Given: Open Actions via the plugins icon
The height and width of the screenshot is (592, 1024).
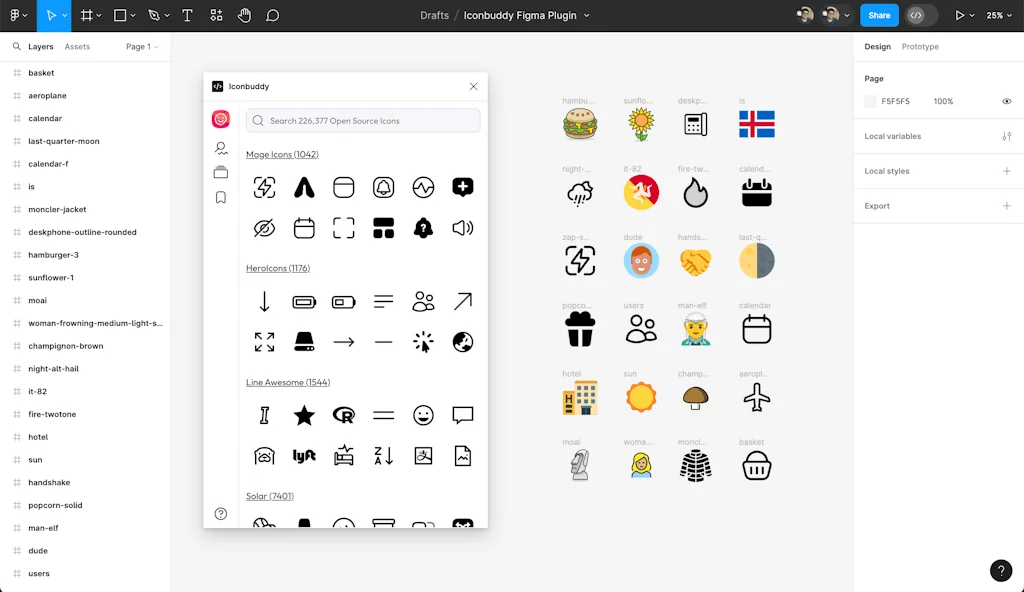Looking at the screenshot, I should (x=217, y=15).
